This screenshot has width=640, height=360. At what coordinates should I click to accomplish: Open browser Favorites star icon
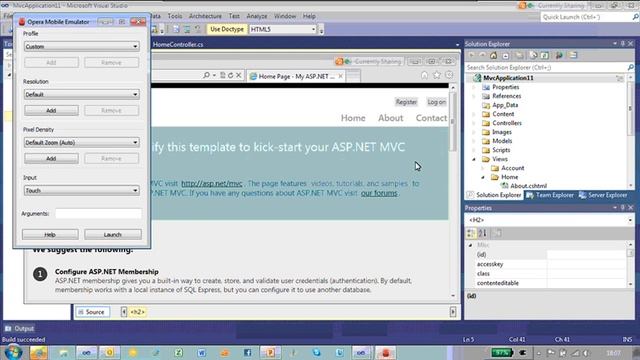(x=437, y=75)
